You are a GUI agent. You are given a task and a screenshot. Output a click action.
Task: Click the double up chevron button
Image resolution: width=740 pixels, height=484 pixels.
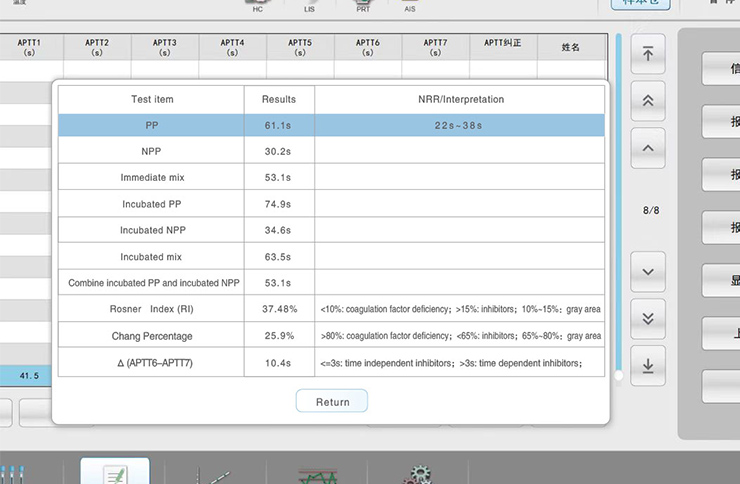click(x=648, y=100)
